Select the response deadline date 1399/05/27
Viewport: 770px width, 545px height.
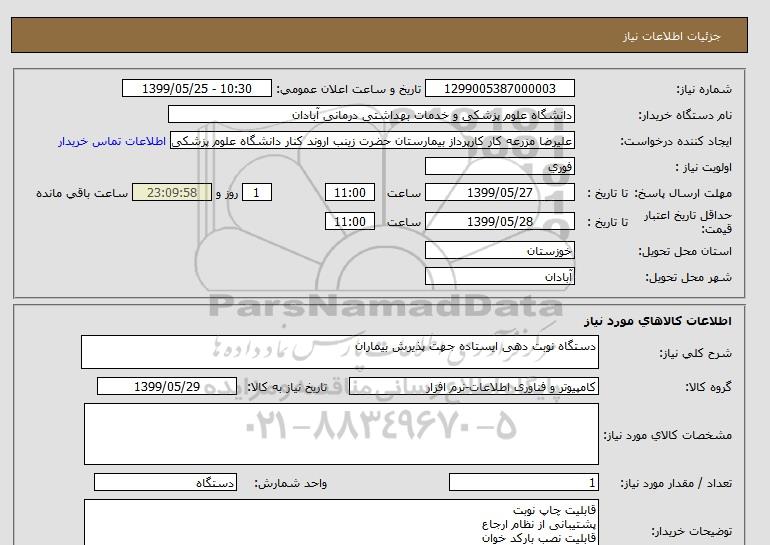[499, 192]
